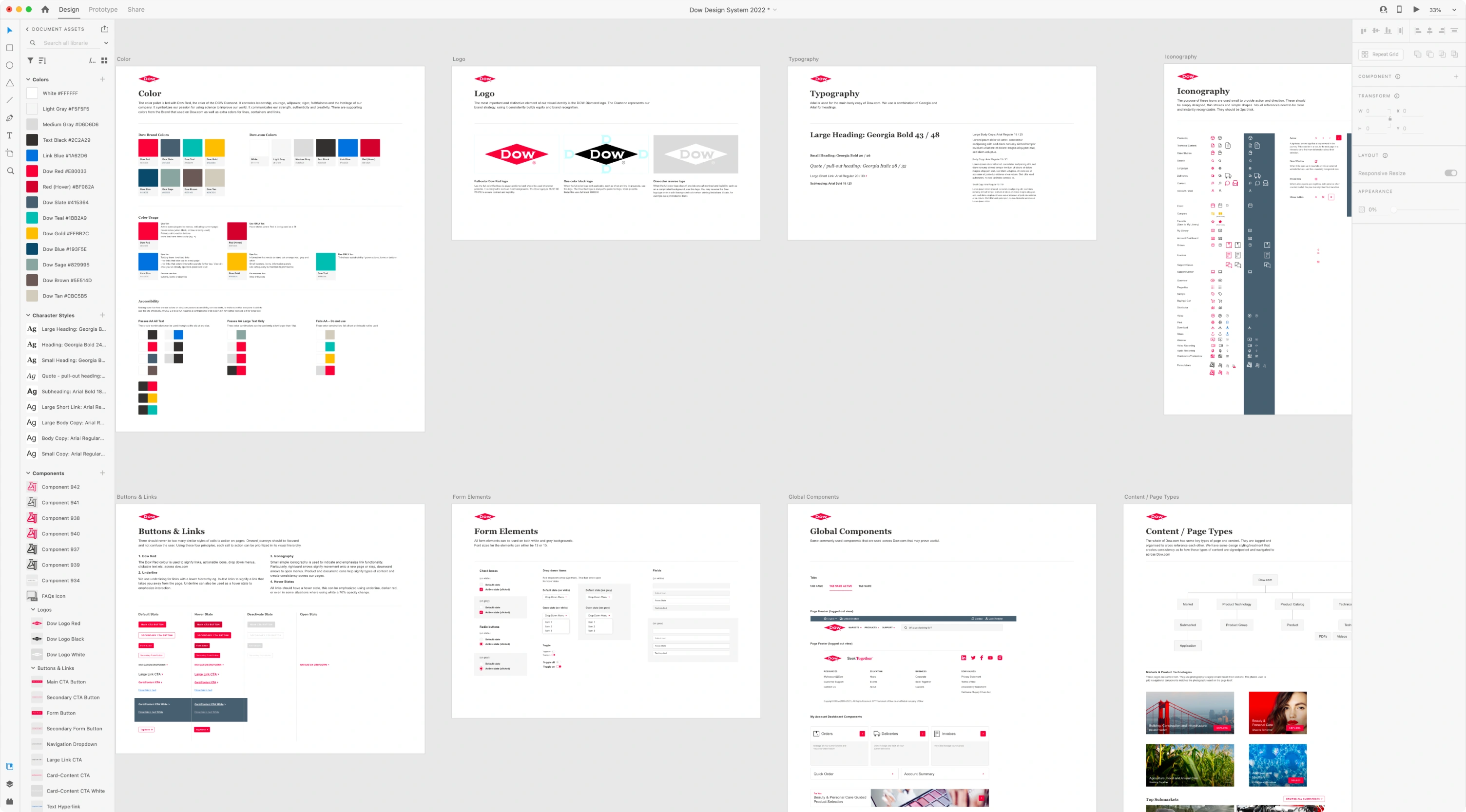Select the Zoom tool

click(10, 170)
